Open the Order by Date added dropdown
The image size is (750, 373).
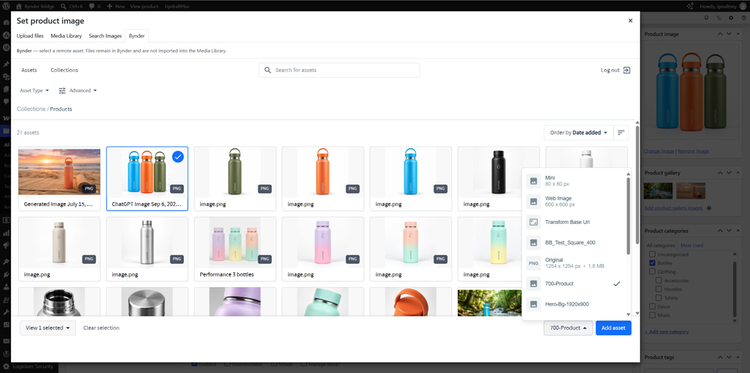click(578, 132)
